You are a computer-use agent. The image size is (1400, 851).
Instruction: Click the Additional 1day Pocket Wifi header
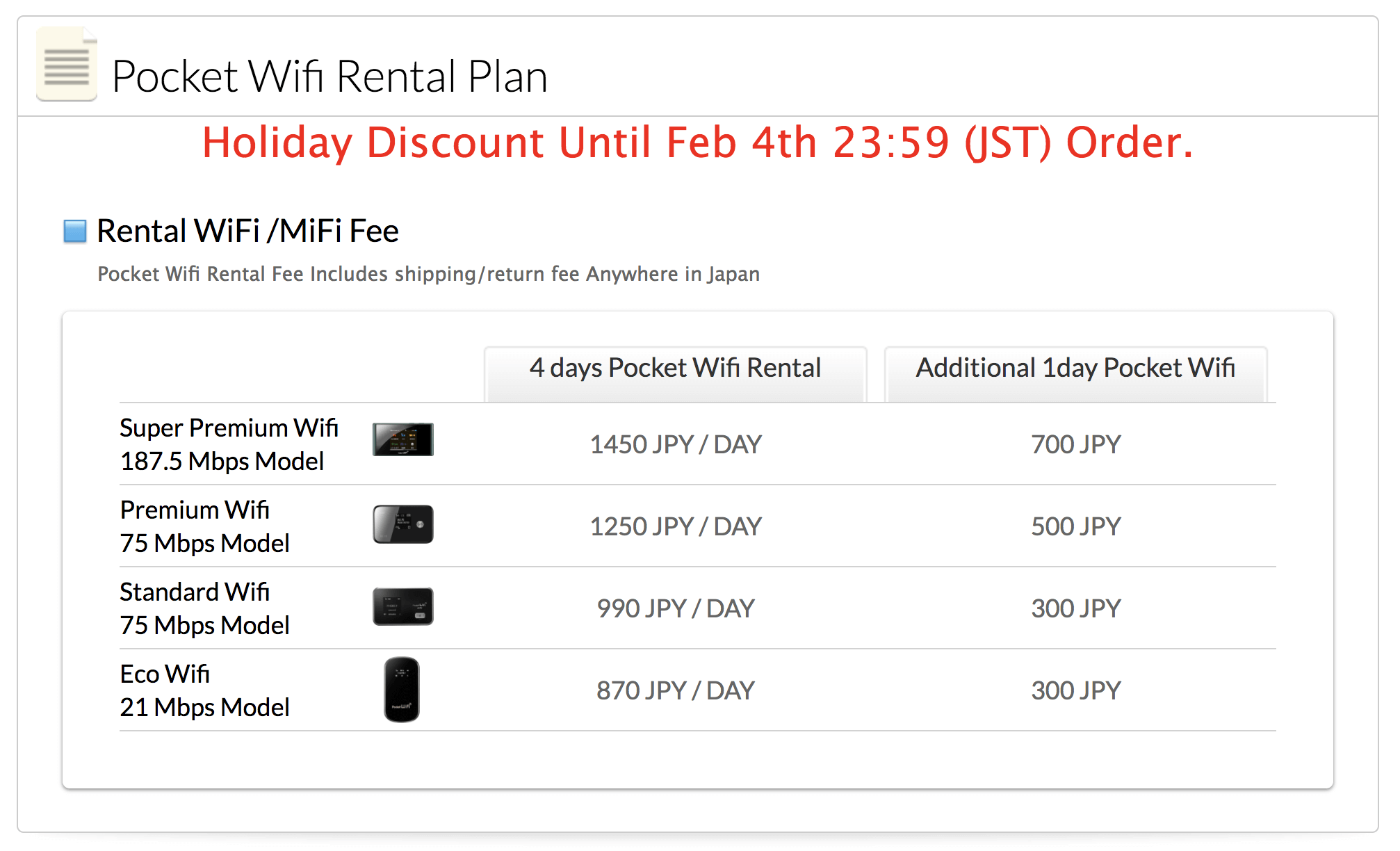tap(1075, 374)
